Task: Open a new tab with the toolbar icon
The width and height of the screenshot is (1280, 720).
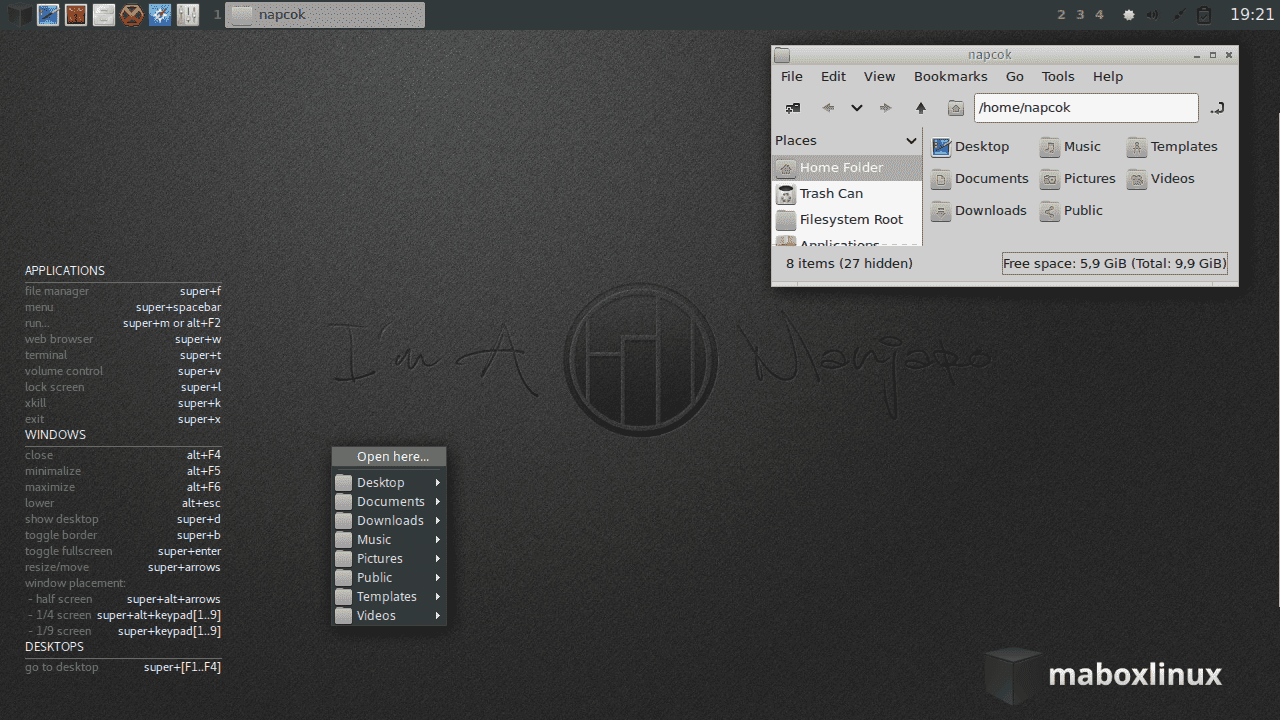Action: 793,107
